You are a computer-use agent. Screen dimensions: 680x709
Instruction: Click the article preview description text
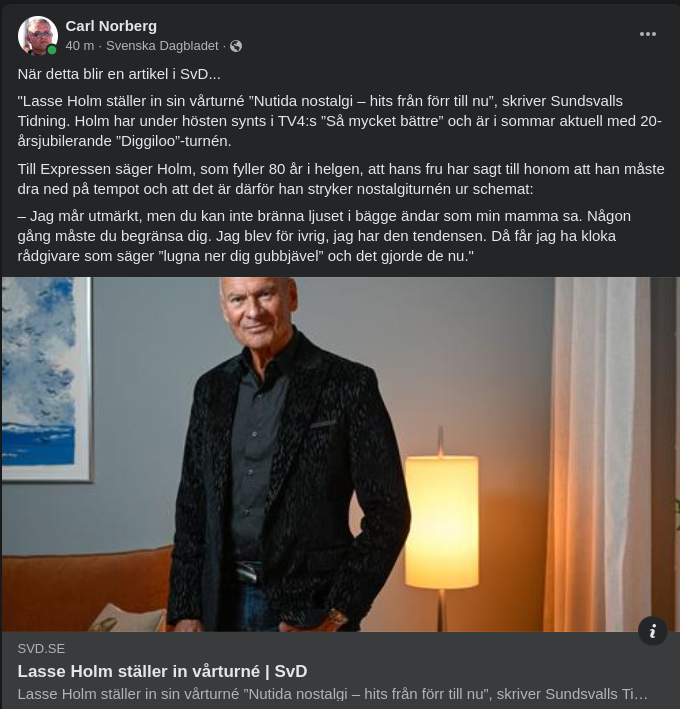pos(332,693)
